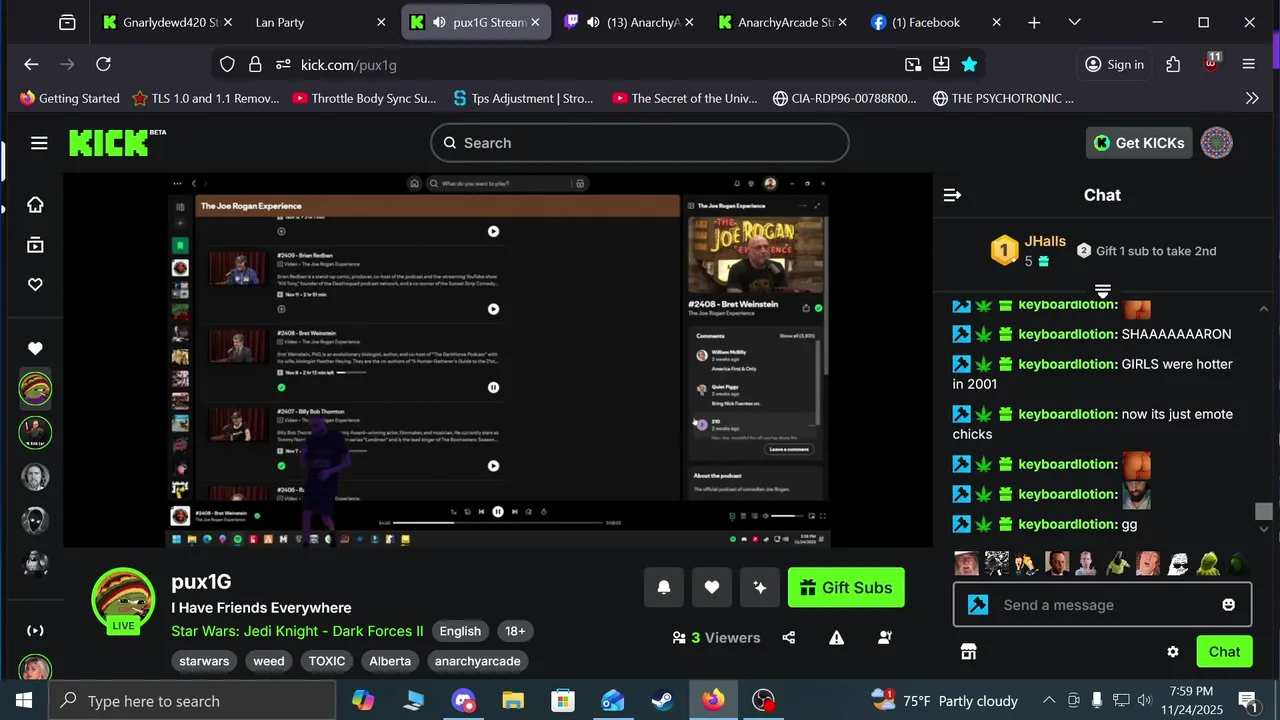1280x720 pixels.
Task: Open File Explorer from taskbar
Action: [x=513, y=701]
